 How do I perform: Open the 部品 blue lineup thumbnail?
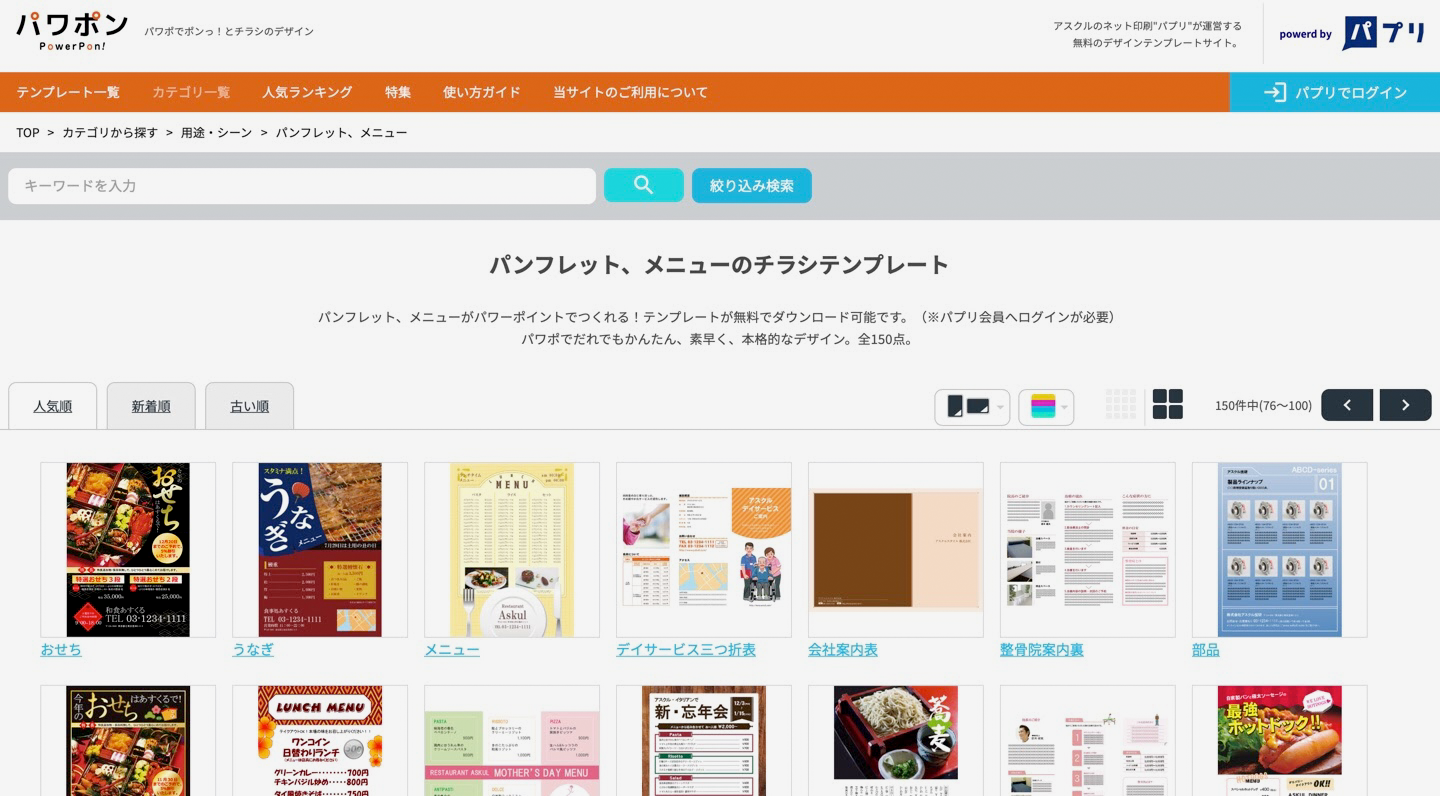tap(1280, 549)
